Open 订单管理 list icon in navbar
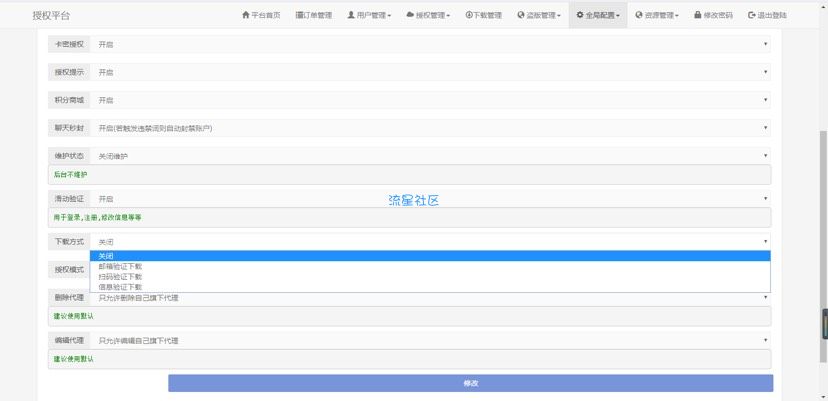The image size is (828, 401). click(x=299, y=15)
